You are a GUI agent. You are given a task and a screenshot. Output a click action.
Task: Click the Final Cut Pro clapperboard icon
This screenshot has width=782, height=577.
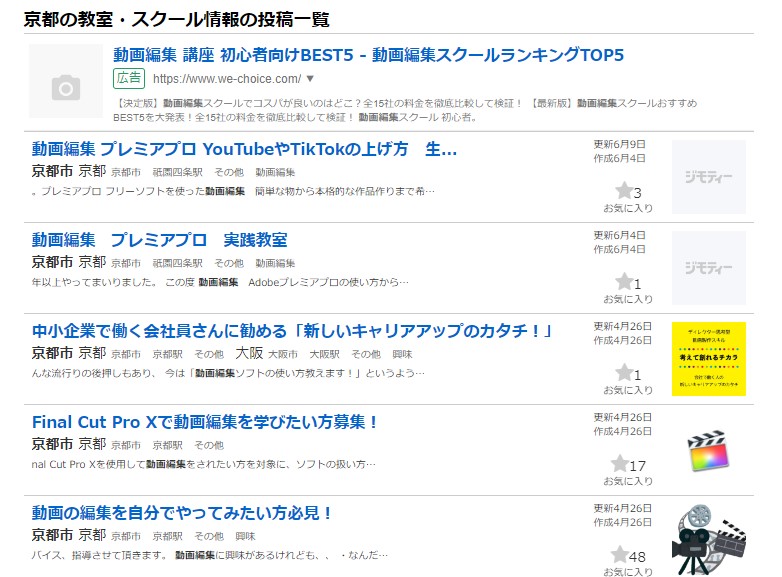708,450
